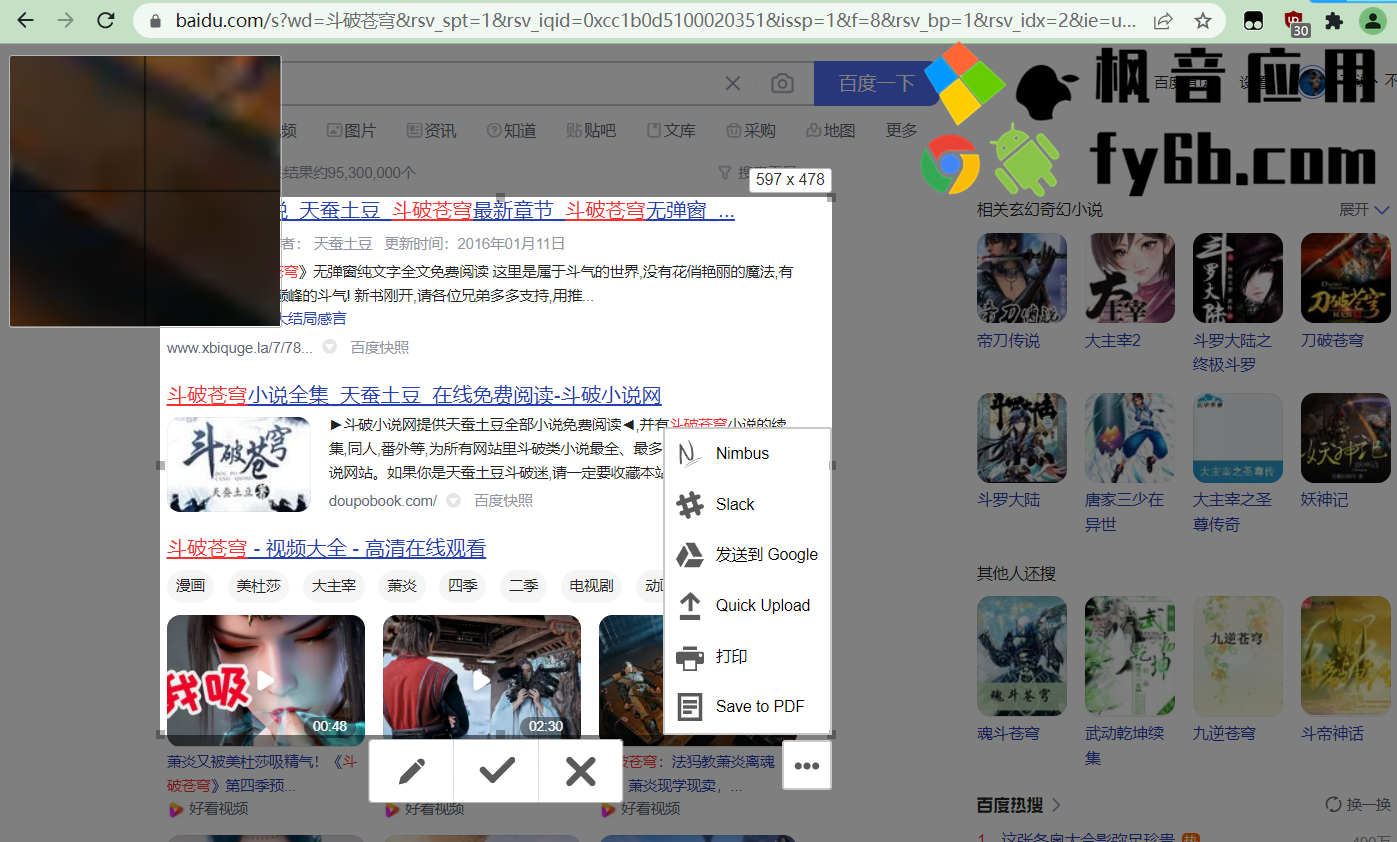Switch to the 文库 search tab

[x=671, y=130]
